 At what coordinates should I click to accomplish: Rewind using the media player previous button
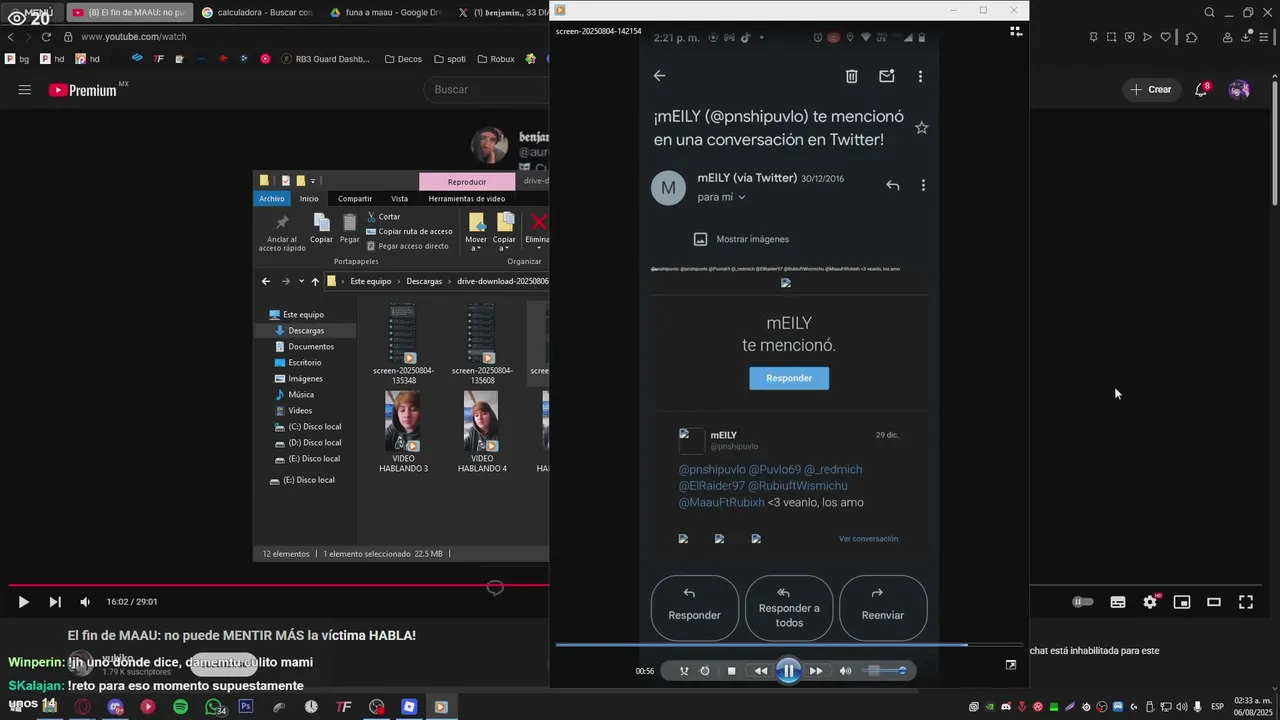tap(760, 671)
